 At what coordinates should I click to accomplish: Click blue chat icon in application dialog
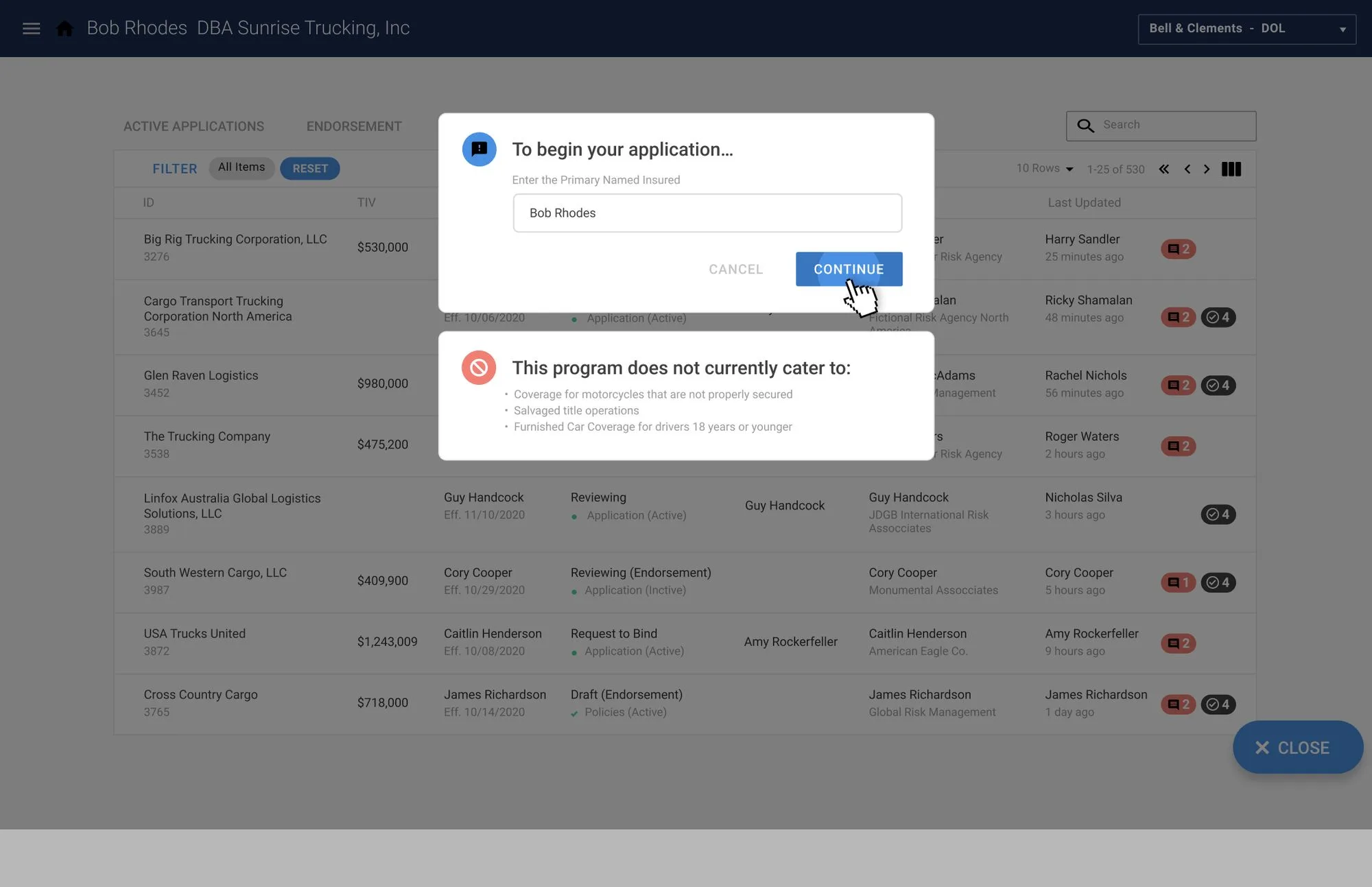[479, 149]
